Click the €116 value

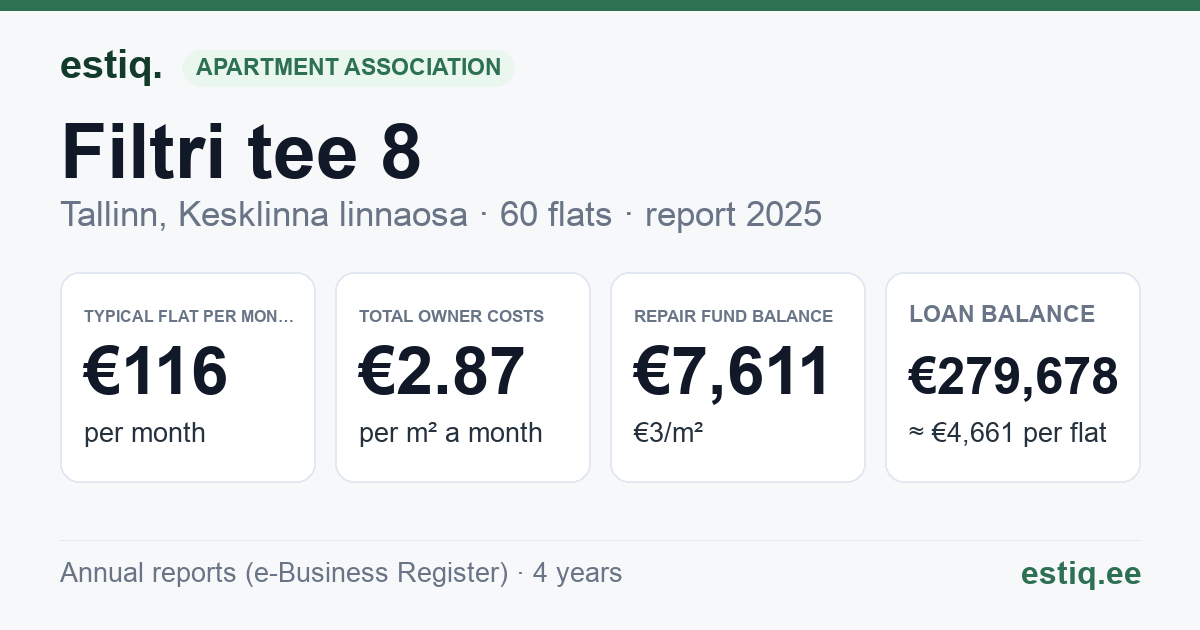156,371
